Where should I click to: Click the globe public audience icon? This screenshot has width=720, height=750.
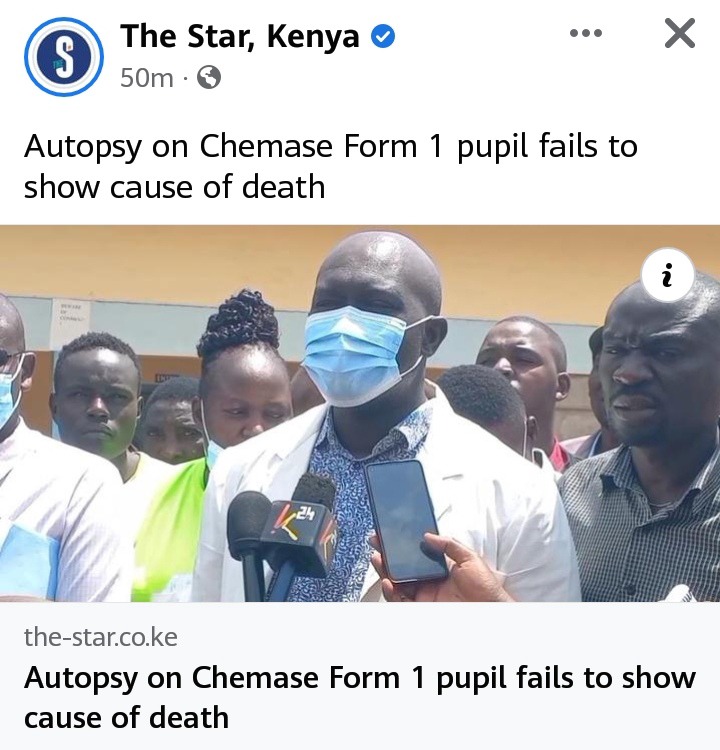click(x=209, y=77)
